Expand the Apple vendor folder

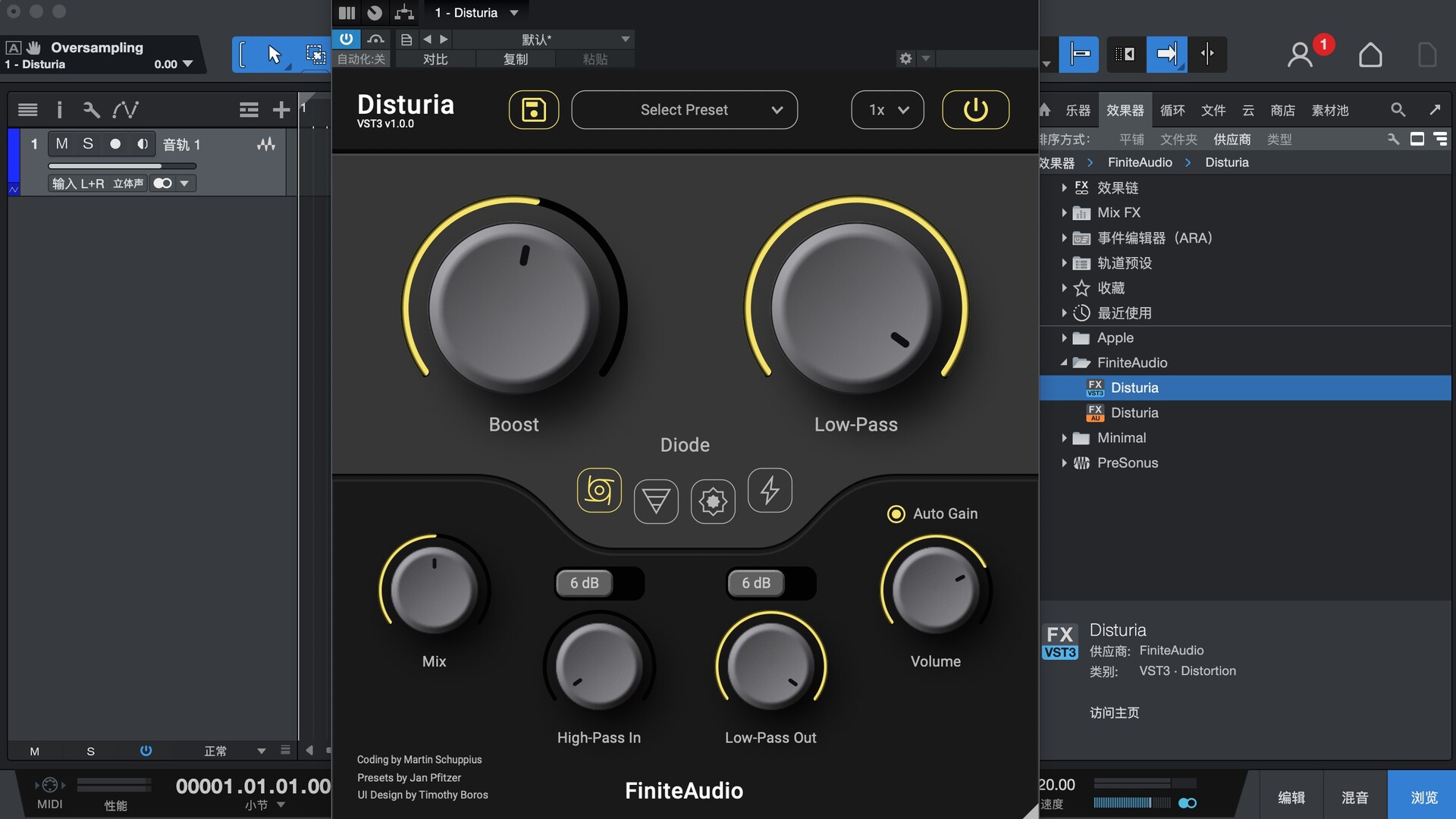[x=1064, y=338]
